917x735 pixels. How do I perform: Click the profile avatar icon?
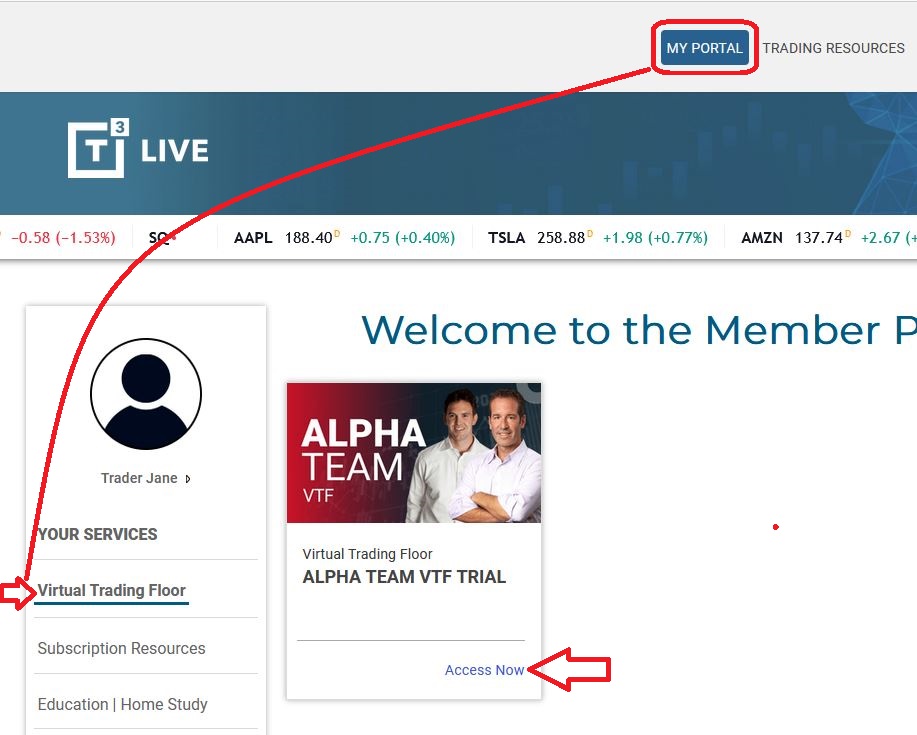(146, 394)
